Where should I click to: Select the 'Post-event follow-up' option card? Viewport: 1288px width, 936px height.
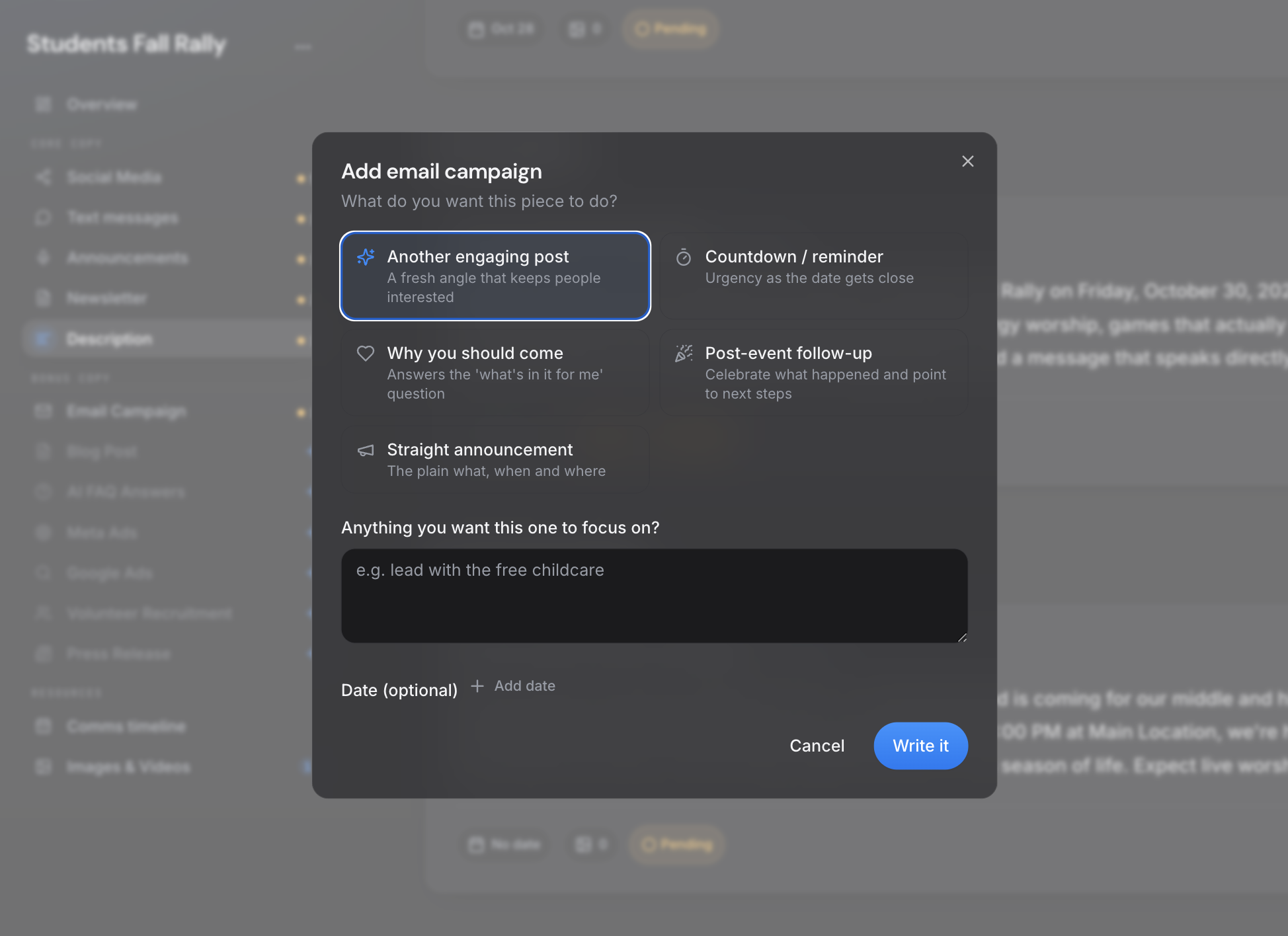[813, 372]
